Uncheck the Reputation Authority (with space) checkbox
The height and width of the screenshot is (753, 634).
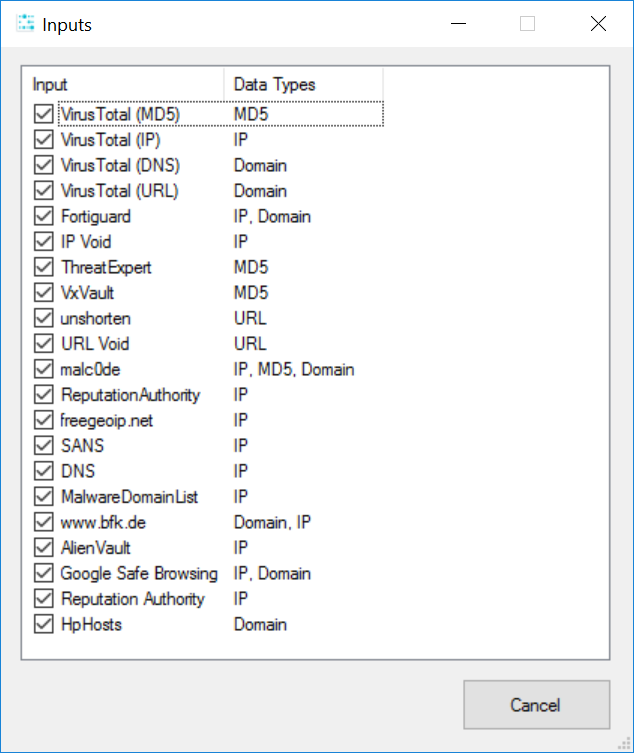44,598
